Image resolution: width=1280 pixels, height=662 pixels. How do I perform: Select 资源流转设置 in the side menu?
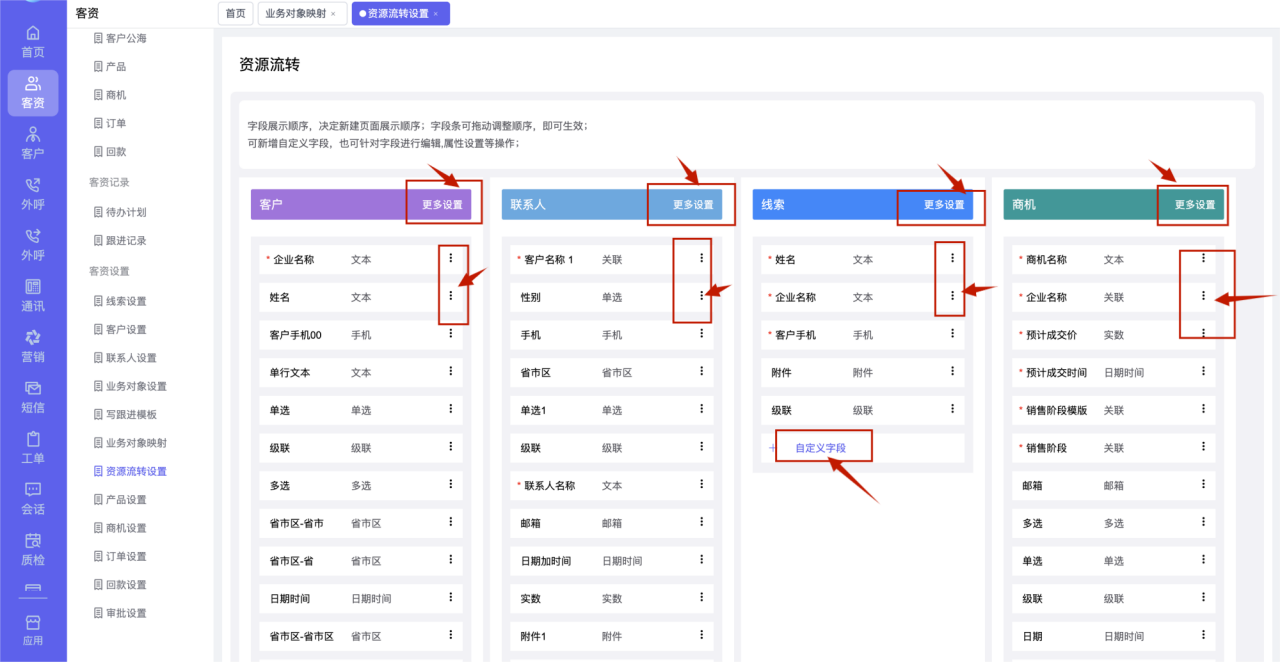pyautogui.click(x=130, y=471)
